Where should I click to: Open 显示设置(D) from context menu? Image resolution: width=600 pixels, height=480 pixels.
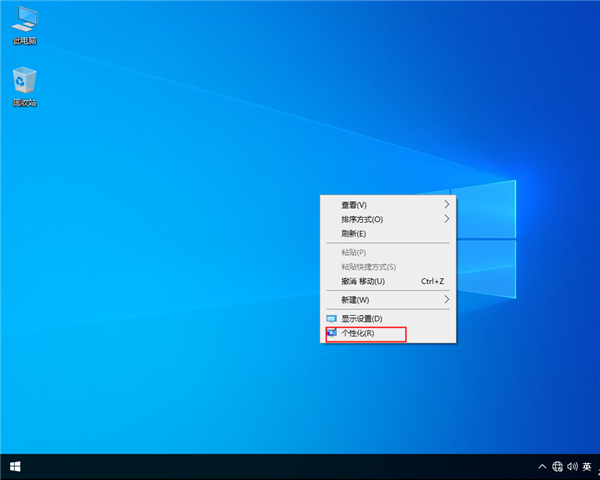[x=362, y=318]
